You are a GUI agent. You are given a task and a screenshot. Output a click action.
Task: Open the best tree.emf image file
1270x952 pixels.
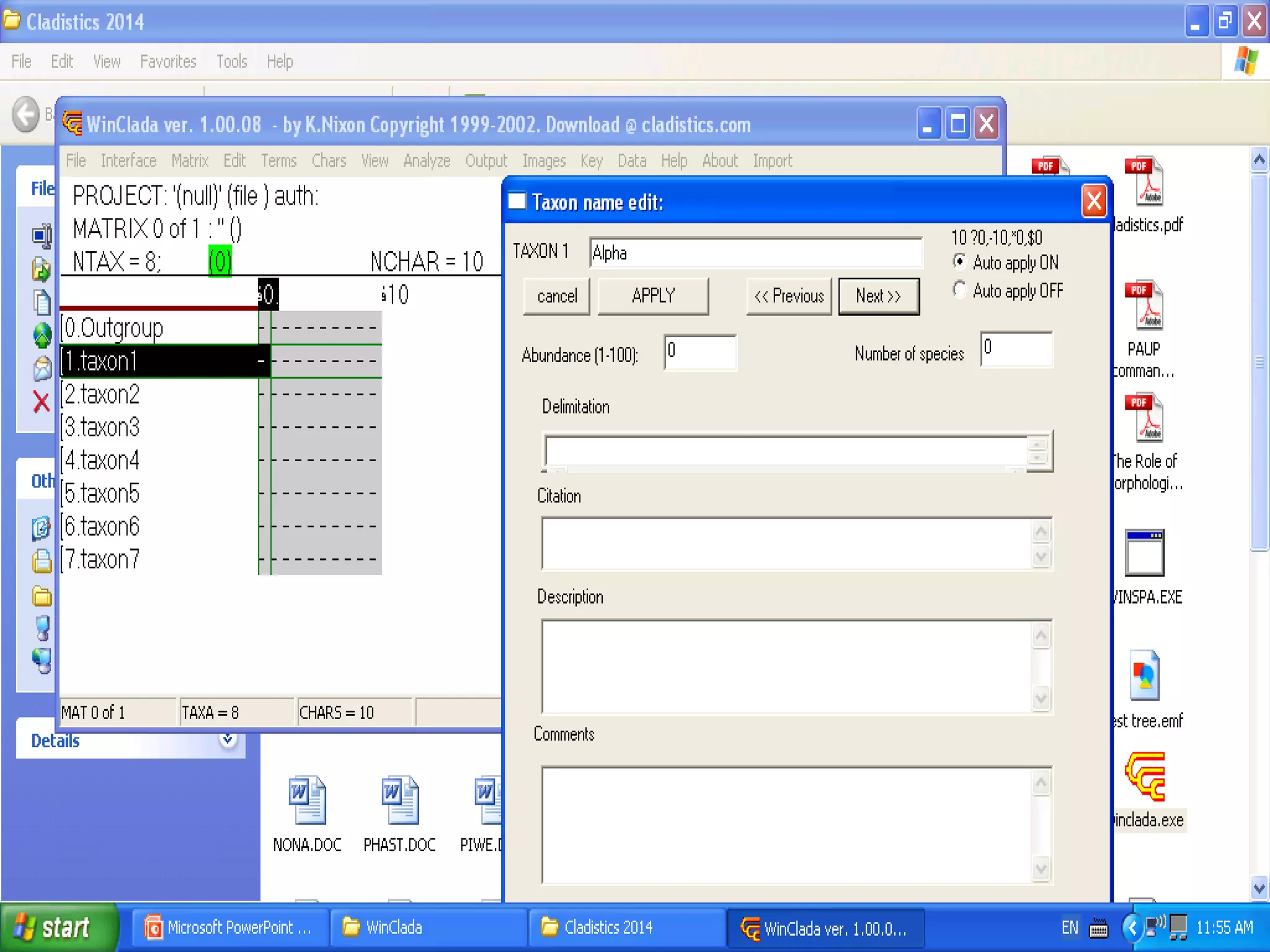click(x=1145, y=677)
